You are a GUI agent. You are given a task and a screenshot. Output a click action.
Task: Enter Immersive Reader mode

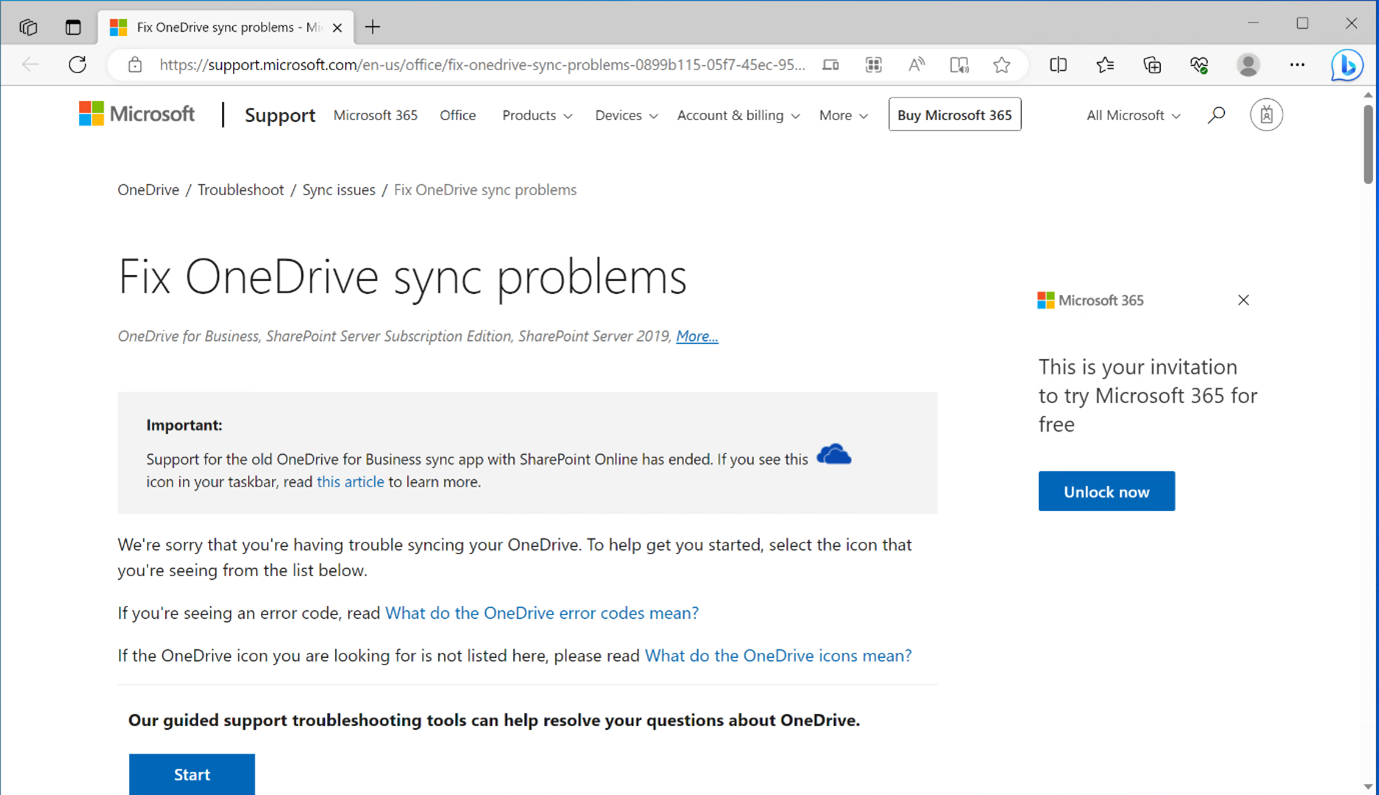click(959, 65)
